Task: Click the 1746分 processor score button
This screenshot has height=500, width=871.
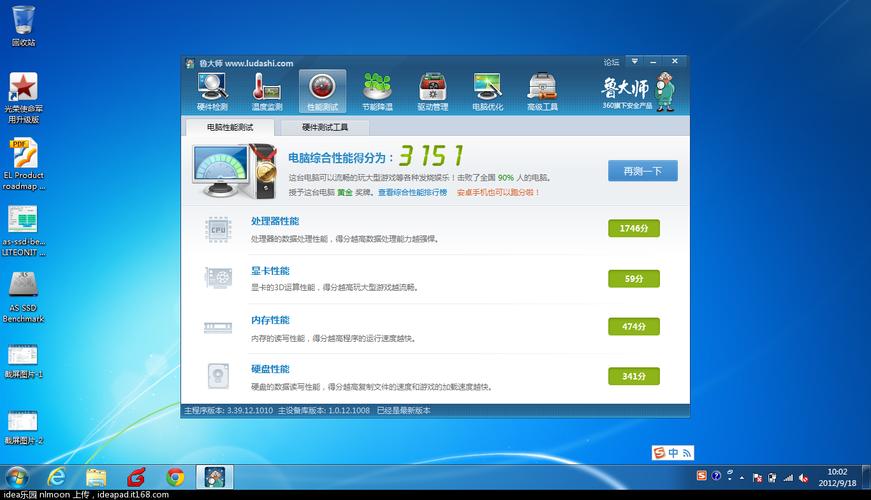Action: tap(634, 228)
